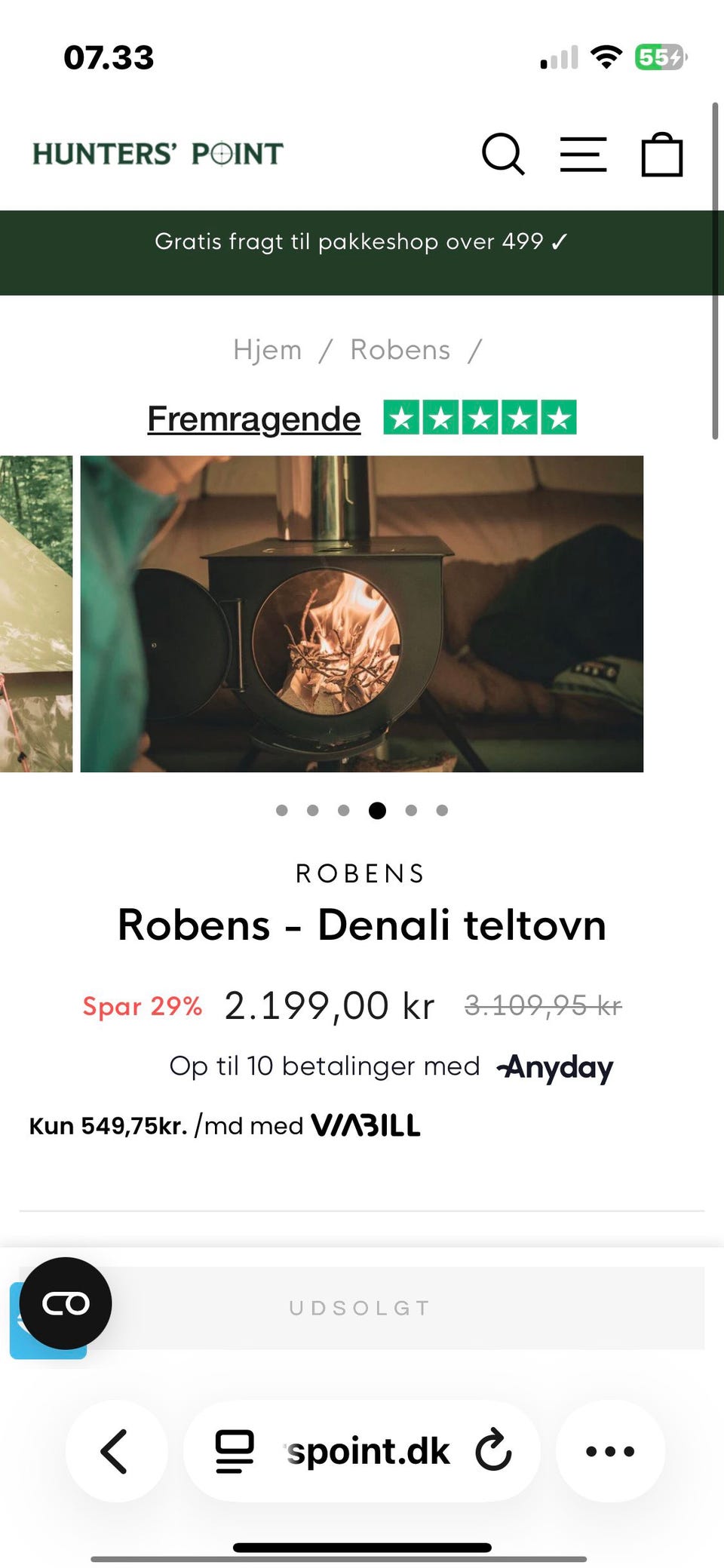Open the Robens breadcrumb link
The height and width of the screenshot is (1568, 724).
click(x=400, y=350)
